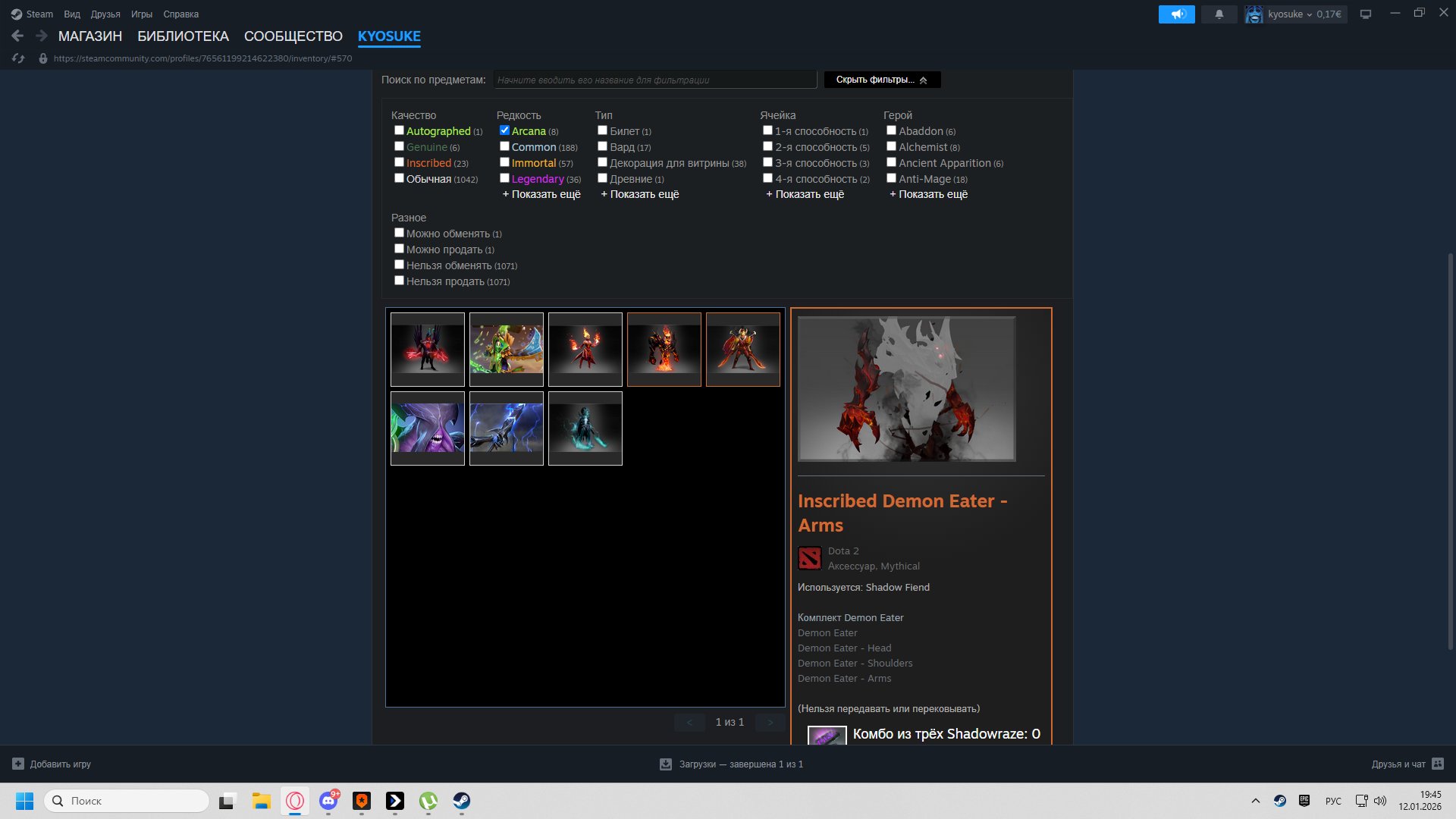The height and width of the screenshot is (819, 1456).
Task: Click the lock icon beside the URL
Action: (x=43, y=58)
